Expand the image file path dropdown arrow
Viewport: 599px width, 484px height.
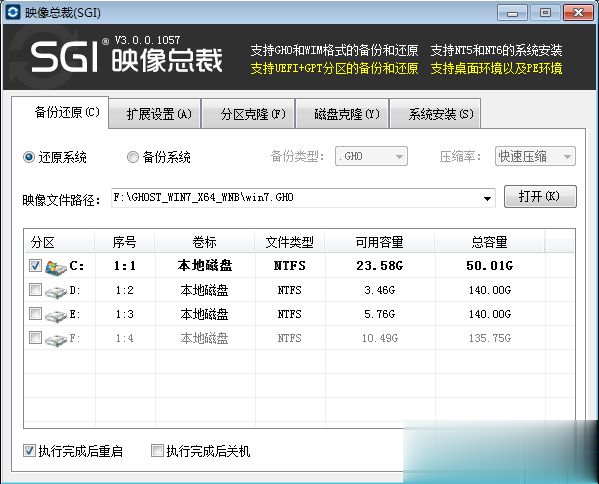tap(487, 198)
